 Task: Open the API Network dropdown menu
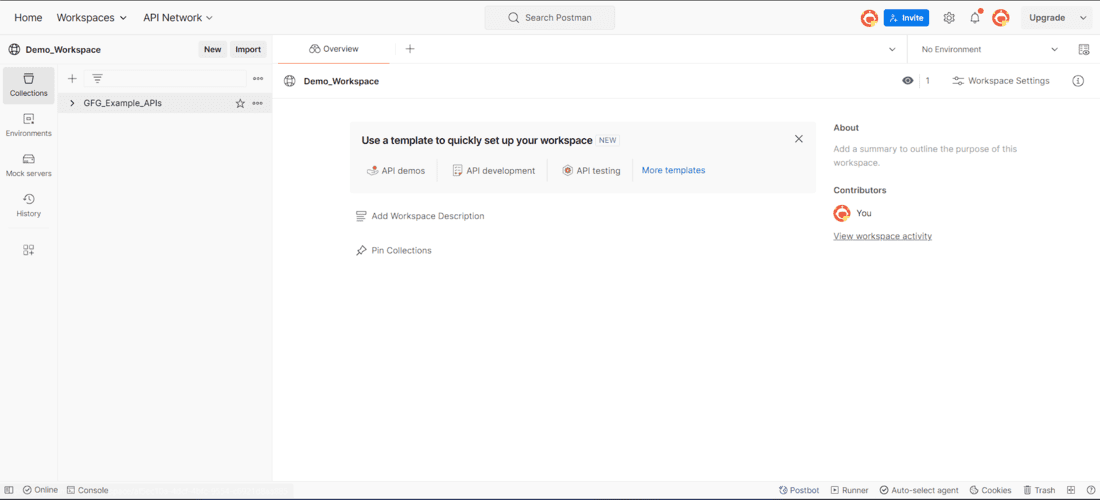tap(178, 18)
